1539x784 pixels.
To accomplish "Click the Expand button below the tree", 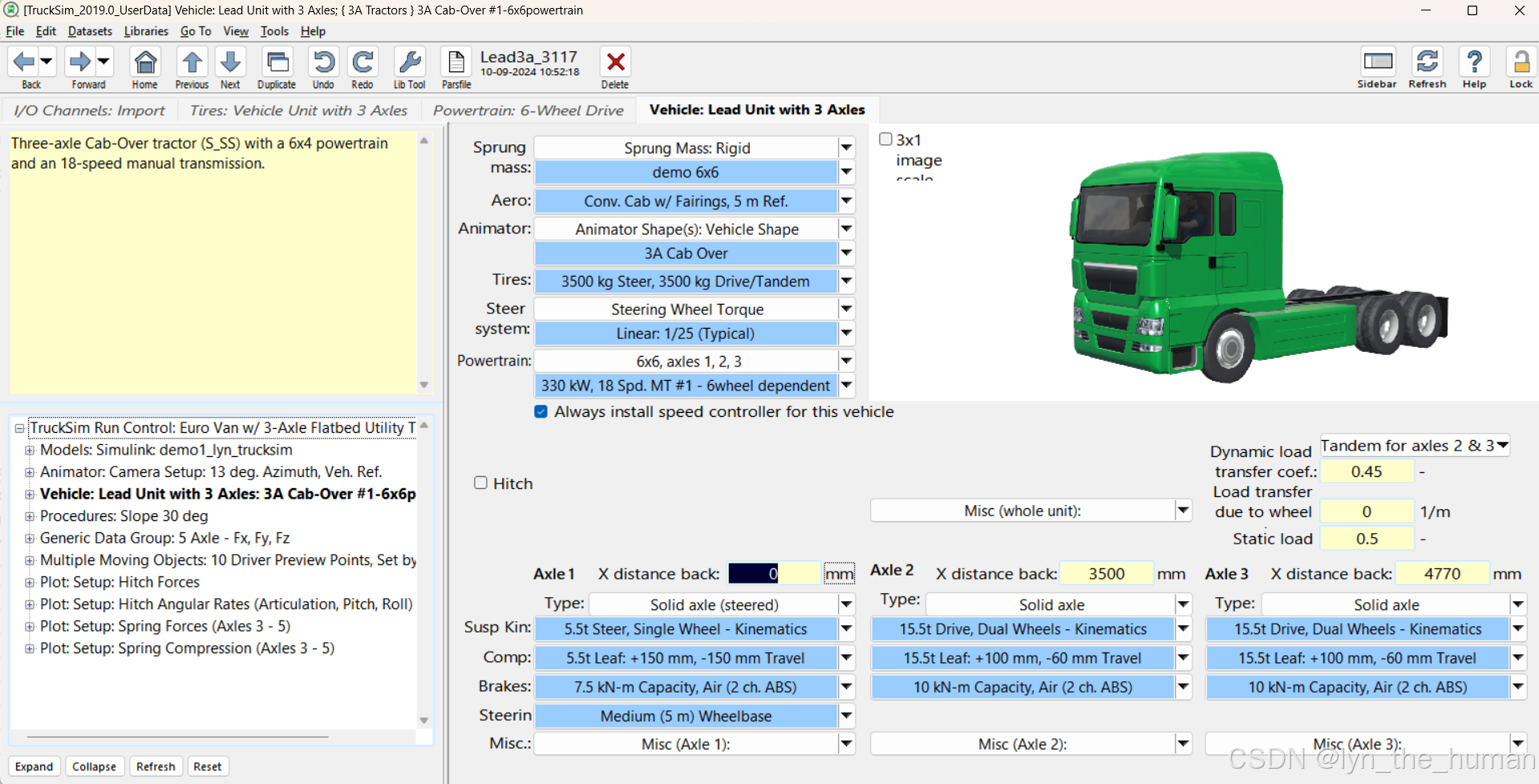I will point(34,766).
